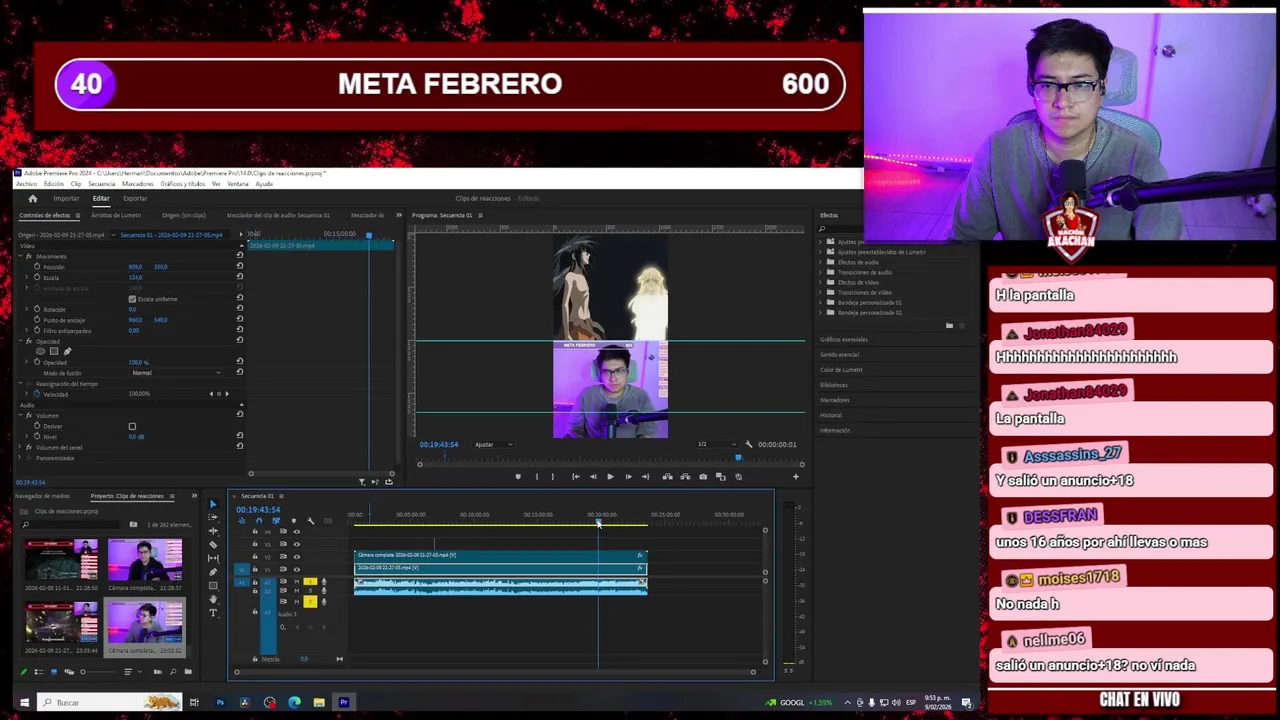Toggle Solo on audio track A1
Image resolution: width=1280 pixels, height=720 pixels.
(x=310, y=582)
